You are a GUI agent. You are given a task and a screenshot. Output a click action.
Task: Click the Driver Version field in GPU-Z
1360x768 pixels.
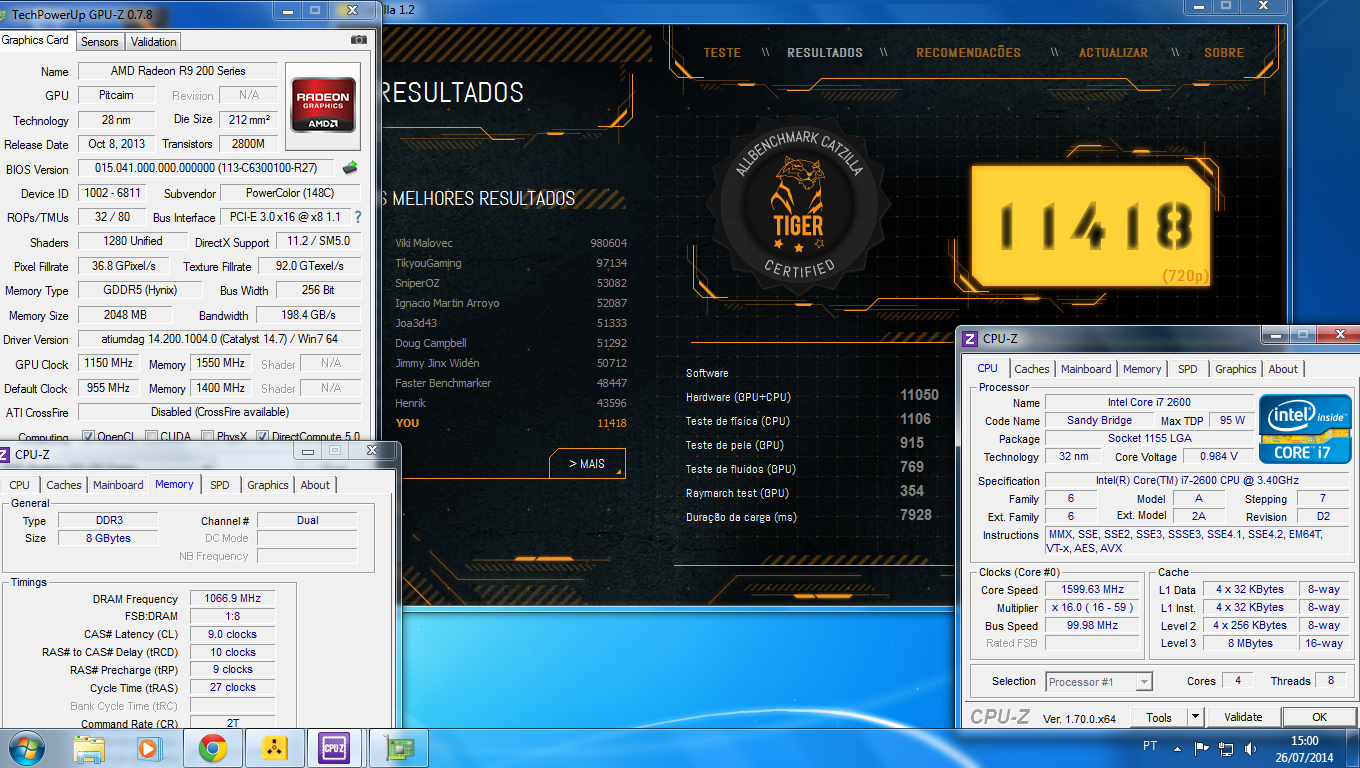tap(220, 339)
